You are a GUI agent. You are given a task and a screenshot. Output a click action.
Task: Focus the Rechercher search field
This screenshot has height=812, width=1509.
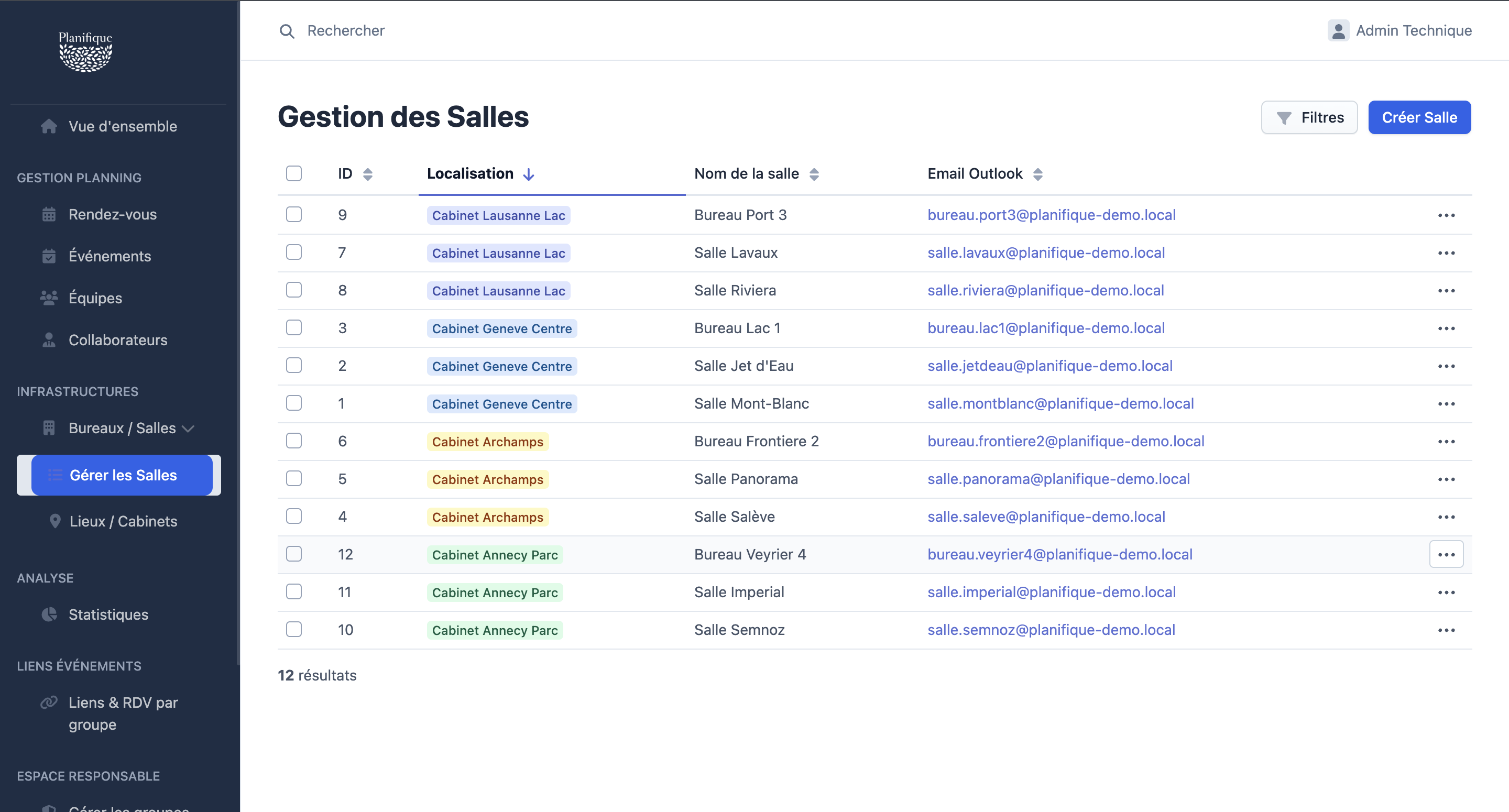point(346,30)
